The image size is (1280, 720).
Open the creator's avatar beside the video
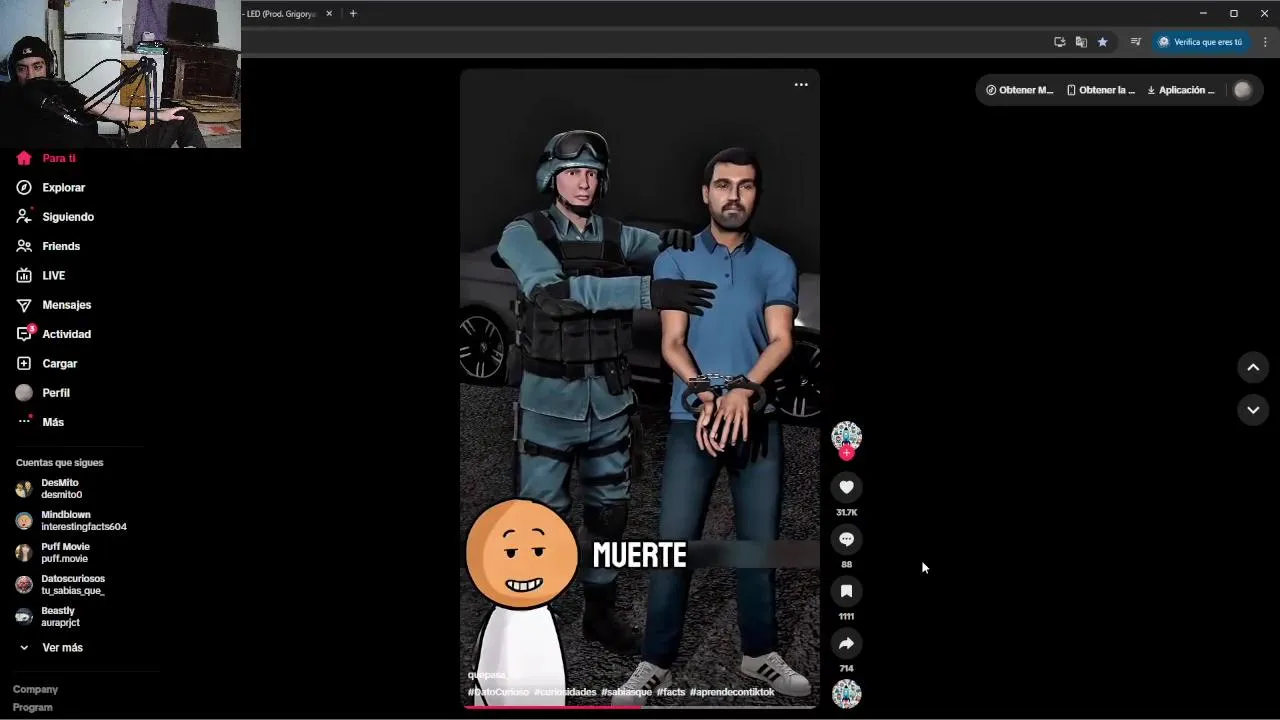[846, 435]
